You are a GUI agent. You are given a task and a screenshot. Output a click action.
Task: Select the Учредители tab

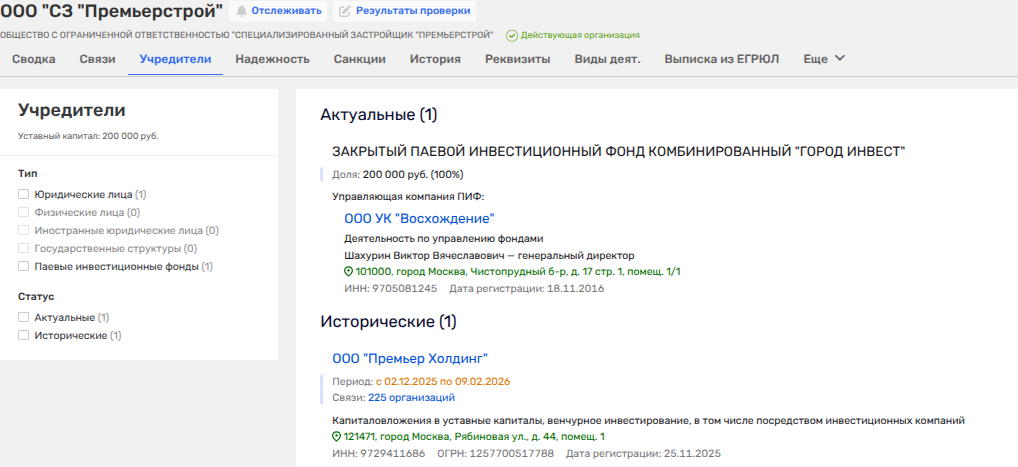click(x=175, y=59)
